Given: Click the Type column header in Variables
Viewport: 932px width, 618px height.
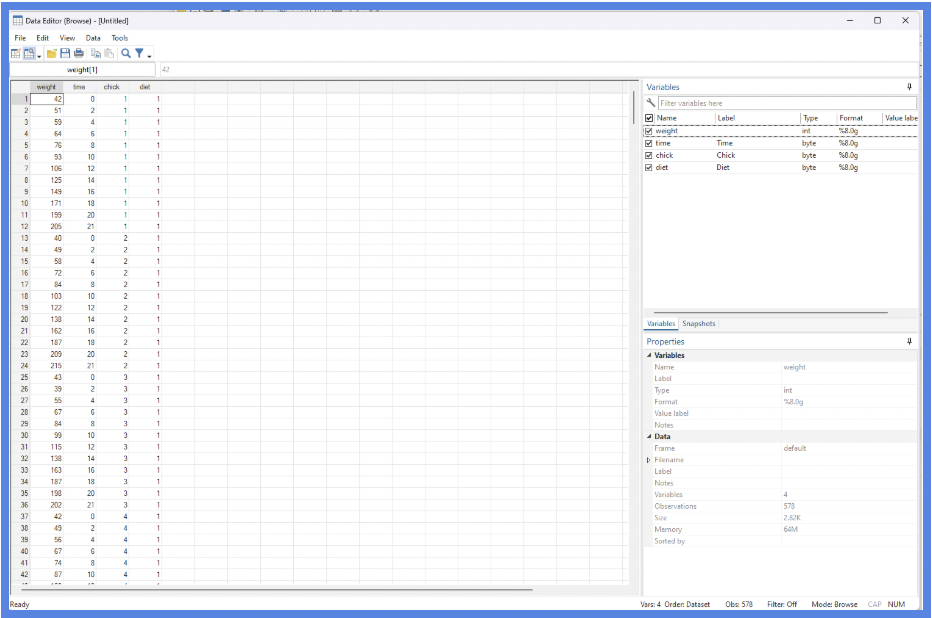Looking at the screenshot, I should [810, 118].
